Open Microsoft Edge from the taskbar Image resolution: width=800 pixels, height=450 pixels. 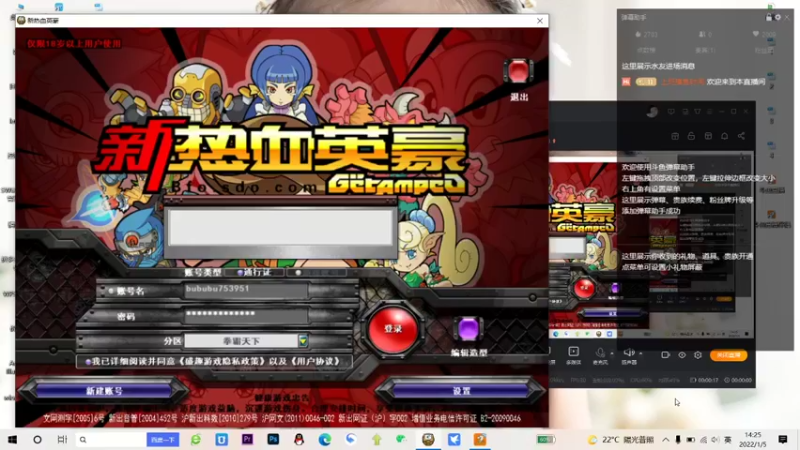click(x=324, y=439)
